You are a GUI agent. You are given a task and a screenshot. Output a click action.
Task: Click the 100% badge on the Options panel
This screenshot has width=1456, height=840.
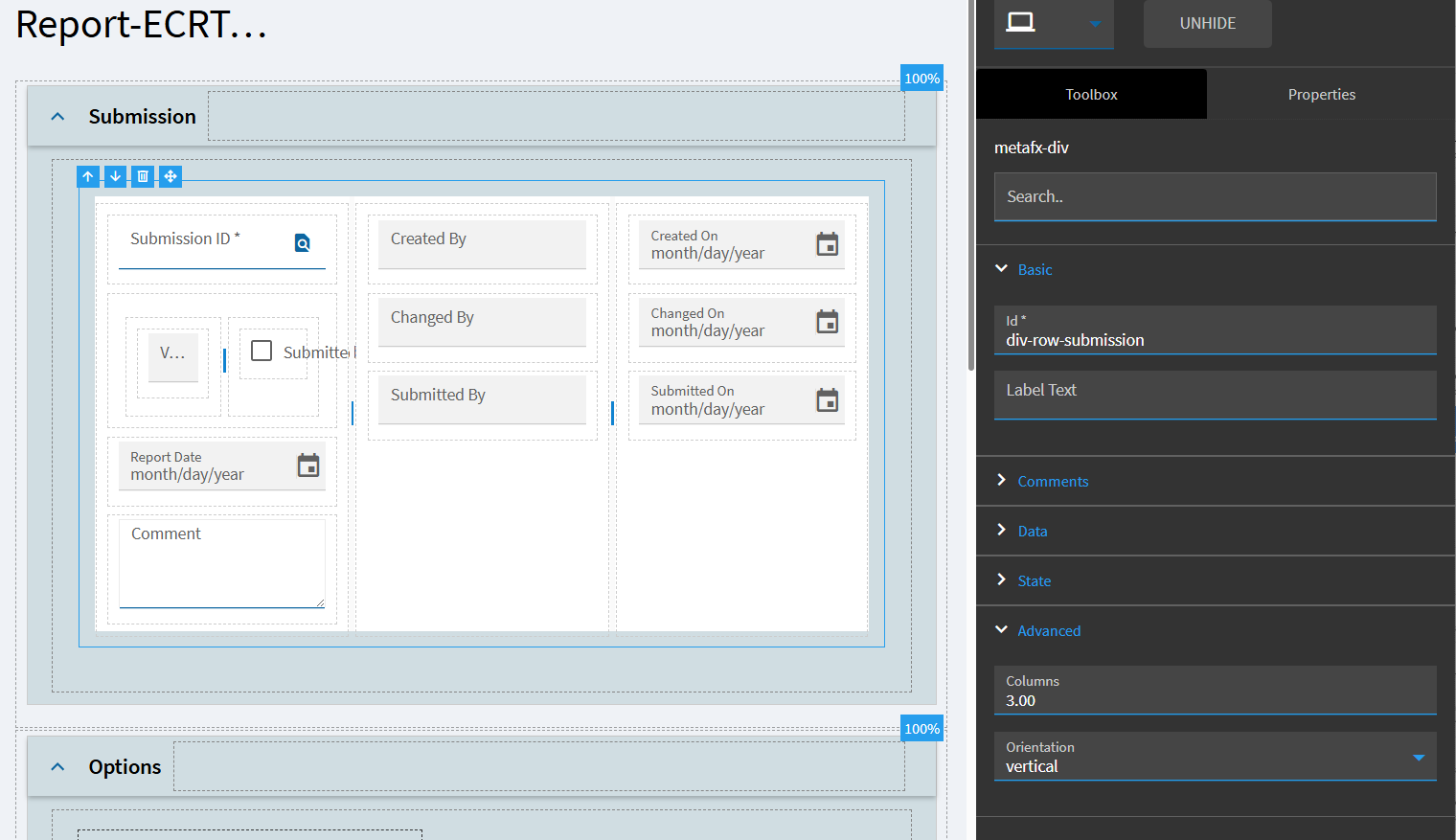922,729
